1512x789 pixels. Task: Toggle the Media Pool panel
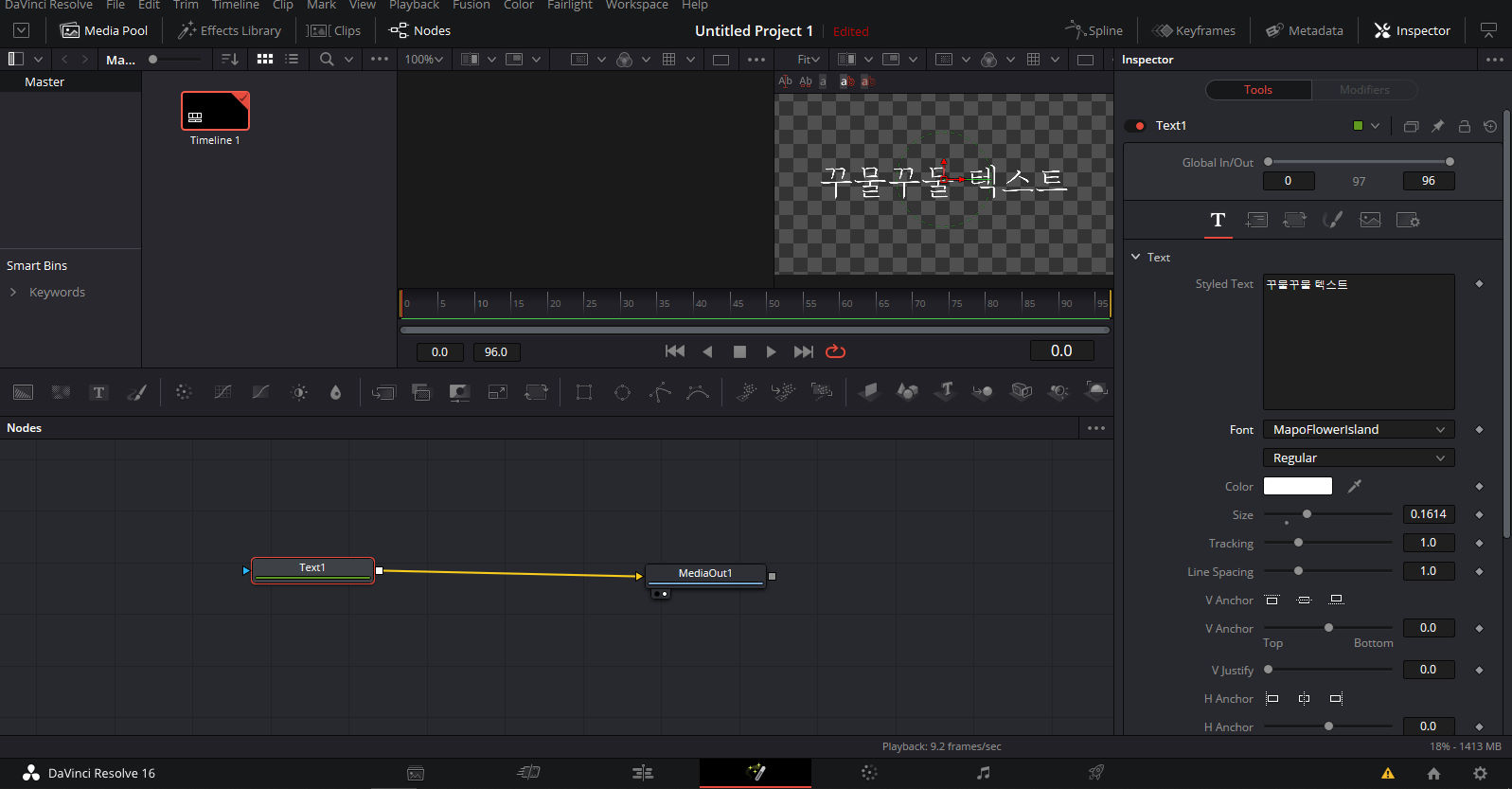pyautogui.click(x=105, y=30)
